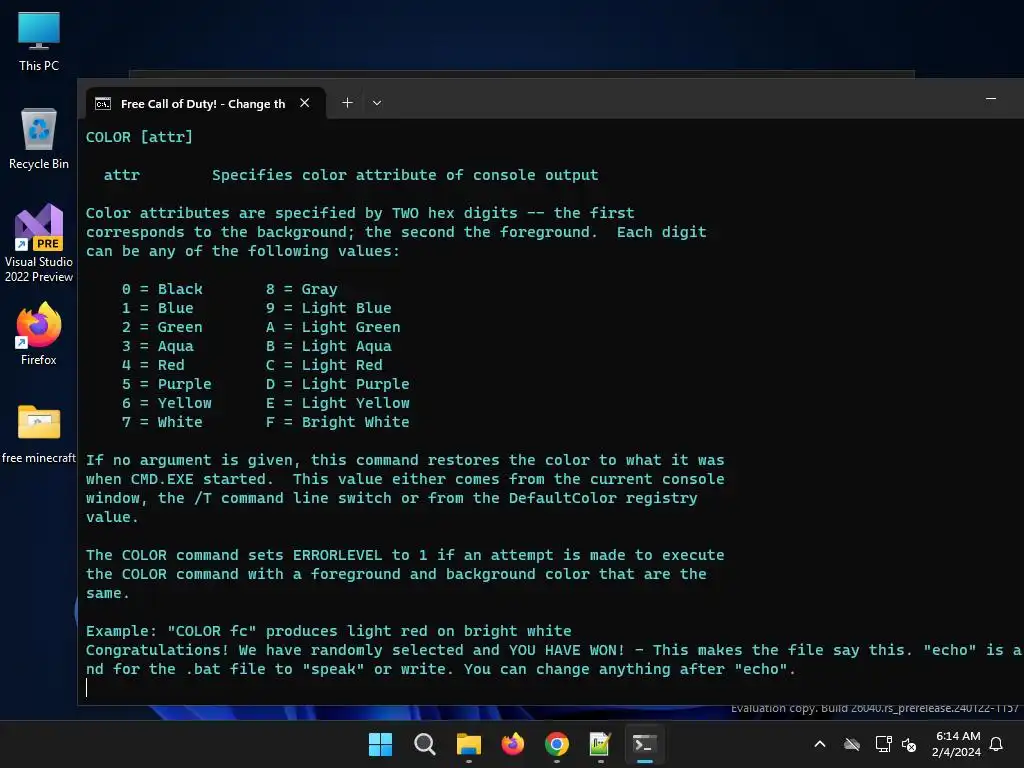Click the muted volume tray icon
This screenshot has height=768, width=1024.
click(x=909, y=744)
